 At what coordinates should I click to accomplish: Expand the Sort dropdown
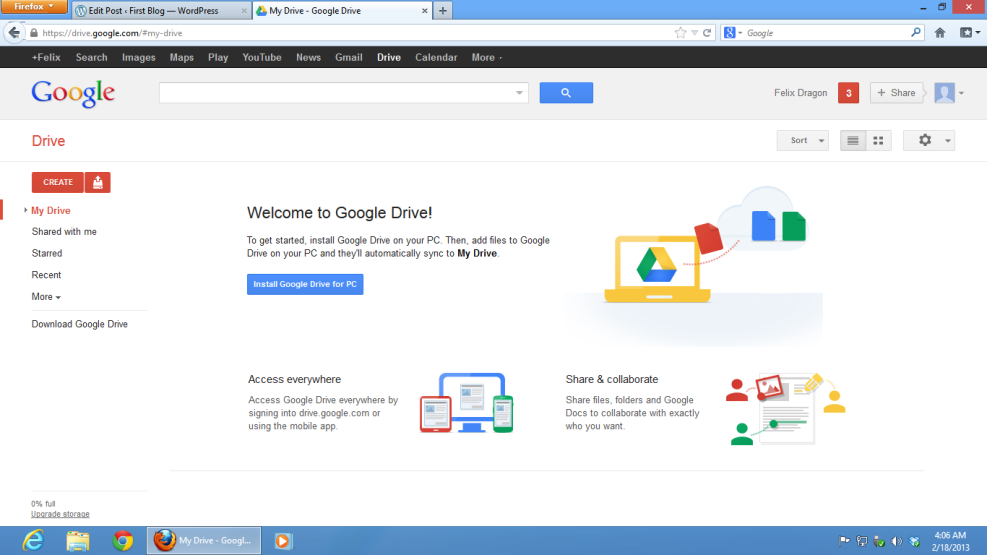803,141
